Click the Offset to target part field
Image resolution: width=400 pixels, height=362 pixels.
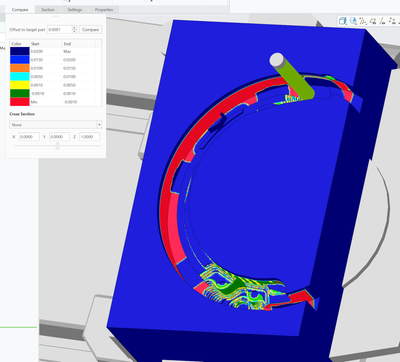tap(60, 30)
